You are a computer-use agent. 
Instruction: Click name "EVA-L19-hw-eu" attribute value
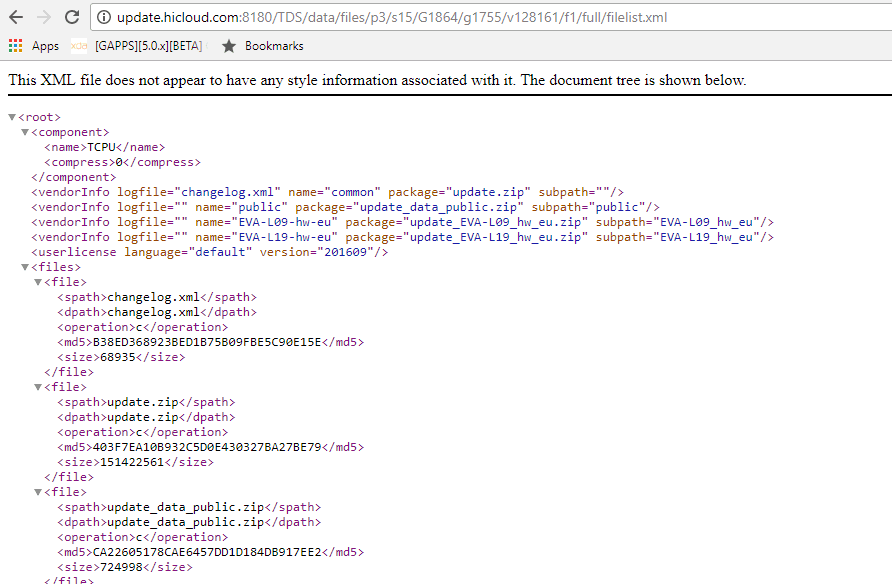pyautogui.click(x=284, y=237)
